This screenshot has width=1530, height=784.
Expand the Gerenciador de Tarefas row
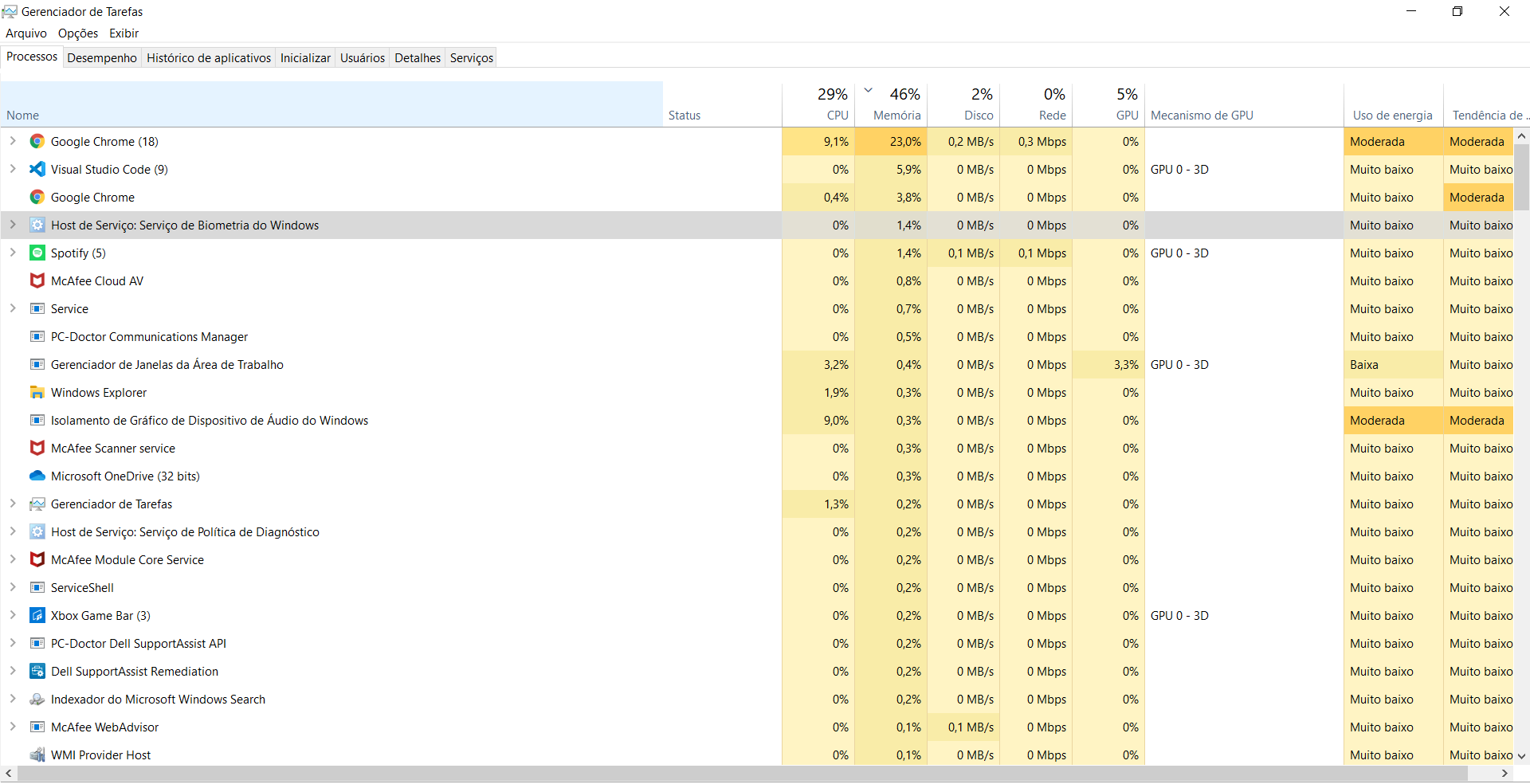tap(13, 504)
